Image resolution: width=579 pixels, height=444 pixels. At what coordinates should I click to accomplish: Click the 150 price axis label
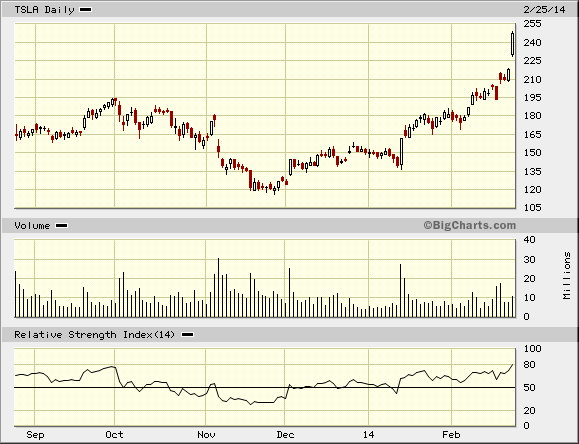pyautogui.click(x=532, y=153)
